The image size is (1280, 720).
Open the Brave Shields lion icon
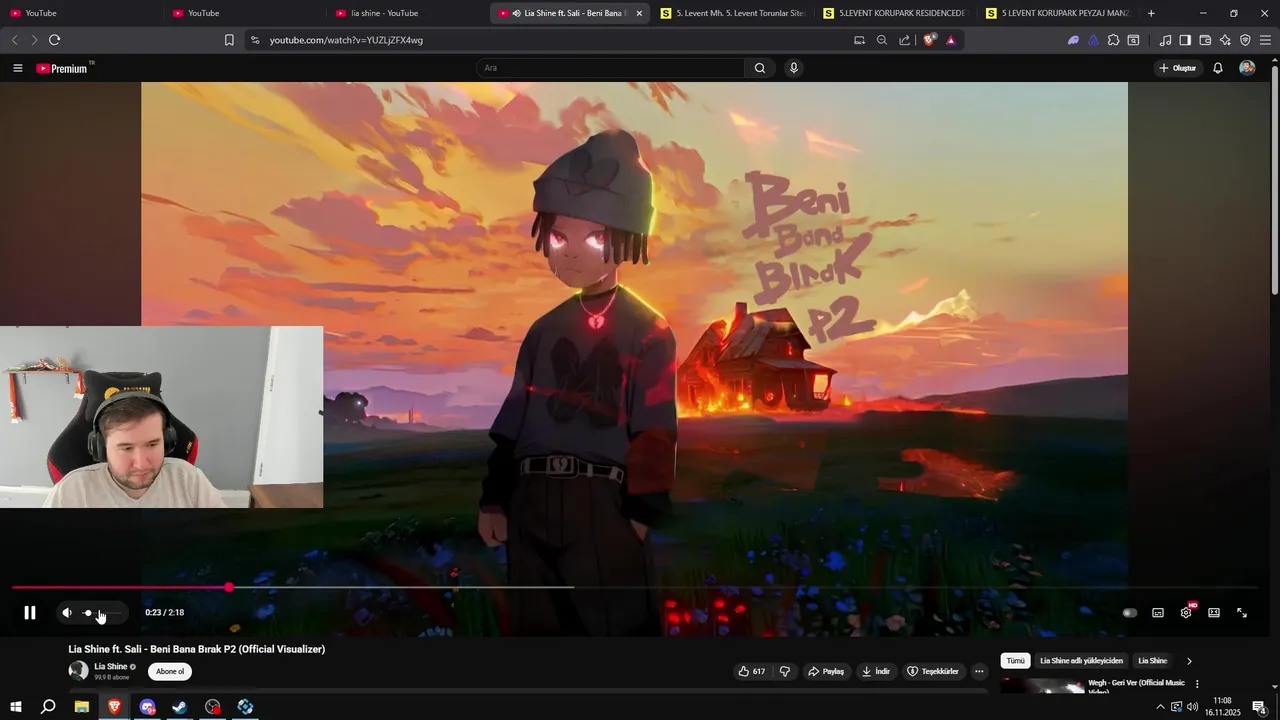coord(929,40)
